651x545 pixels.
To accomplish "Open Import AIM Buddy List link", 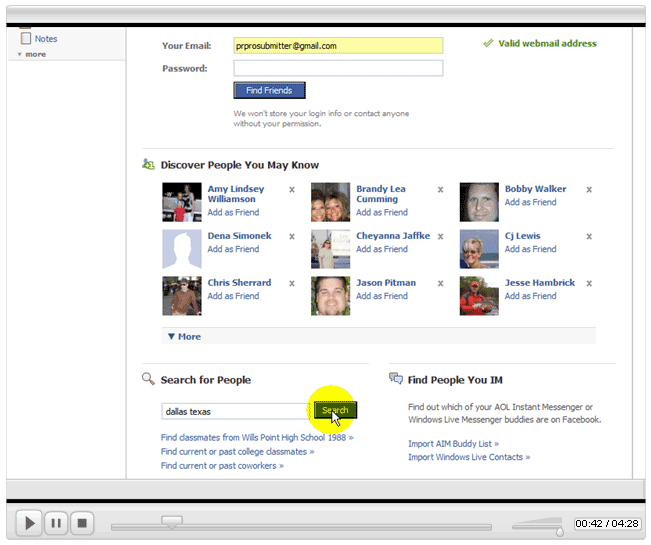I will (453, 444).
